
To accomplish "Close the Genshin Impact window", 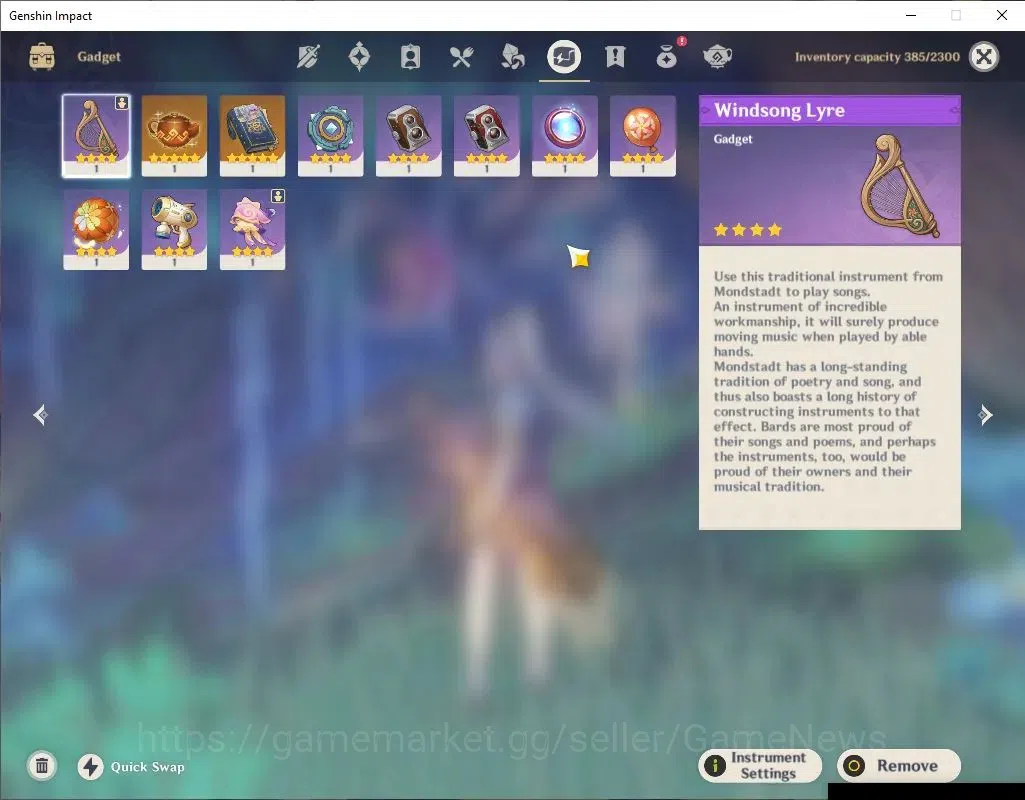I will 1001,15.
